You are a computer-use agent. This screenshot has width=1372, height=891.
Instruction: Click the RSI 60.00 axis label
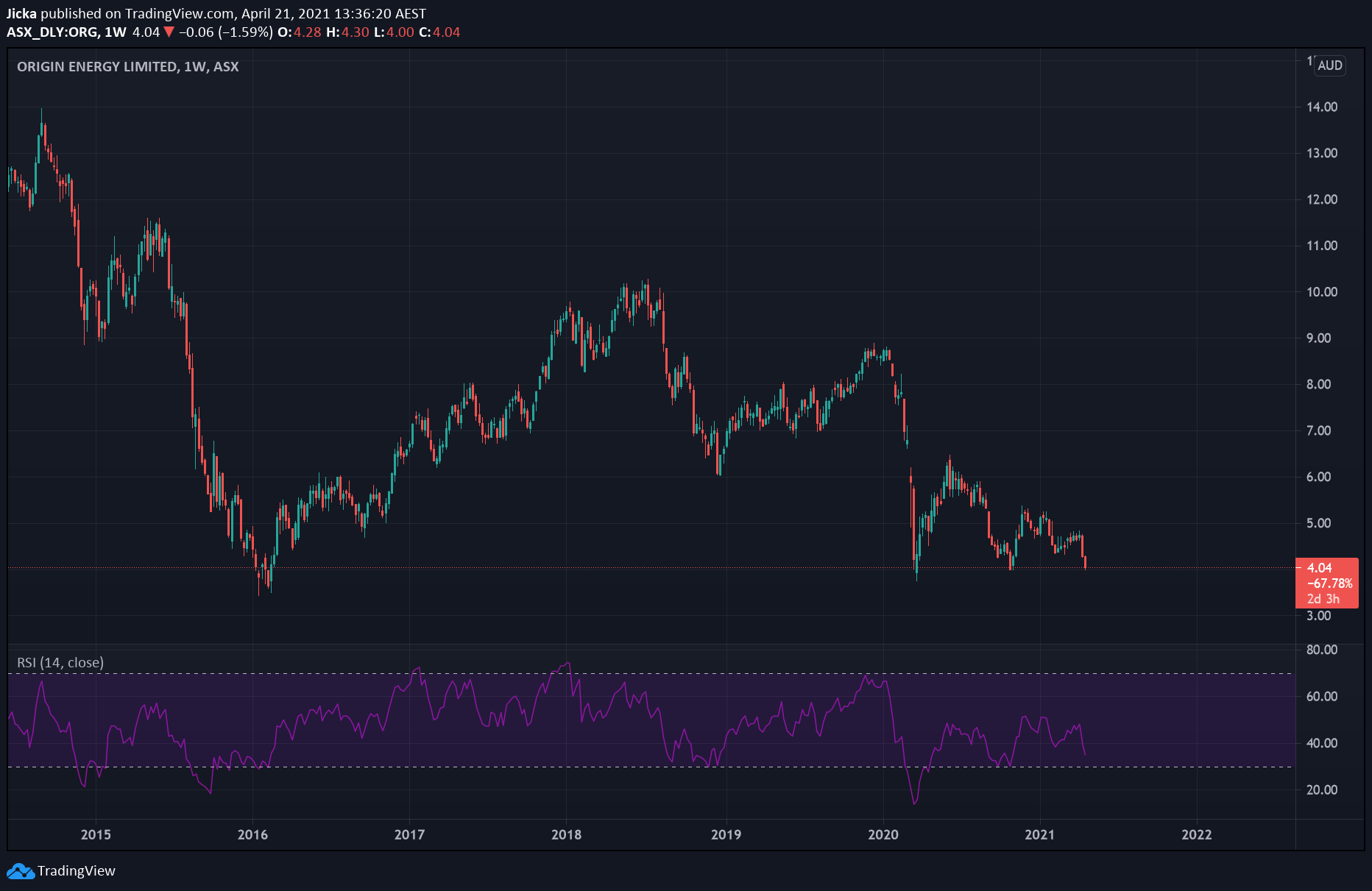coord(1322,697)
